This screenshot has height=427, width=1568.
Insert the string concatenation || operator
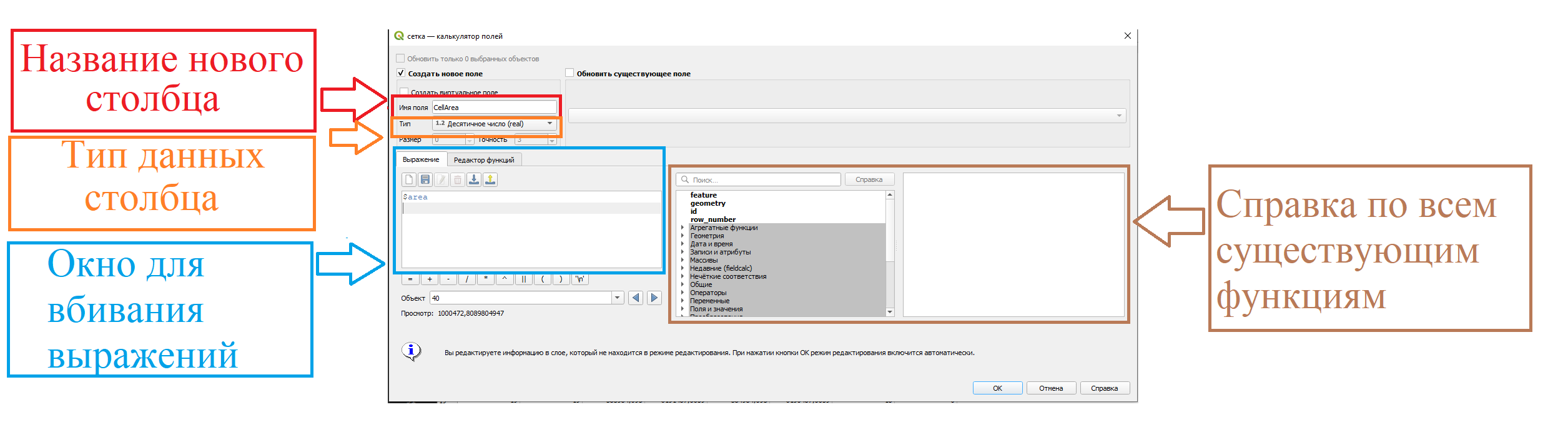[x=523, y=279]
